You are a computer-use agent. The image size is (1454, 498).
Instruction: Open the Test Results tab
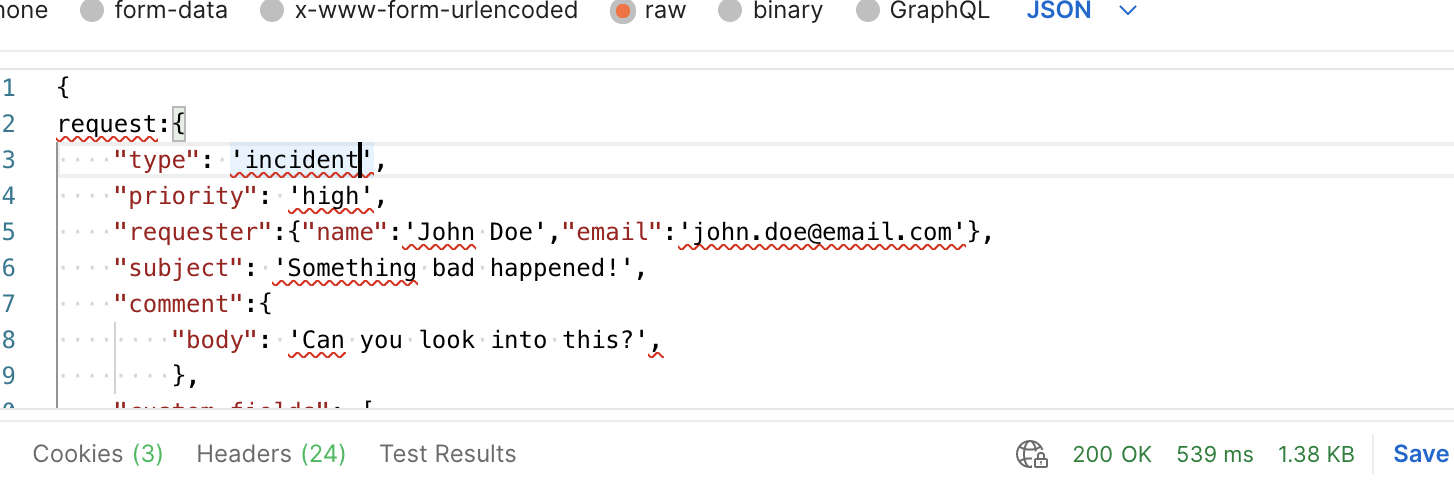tap(448, 454)
